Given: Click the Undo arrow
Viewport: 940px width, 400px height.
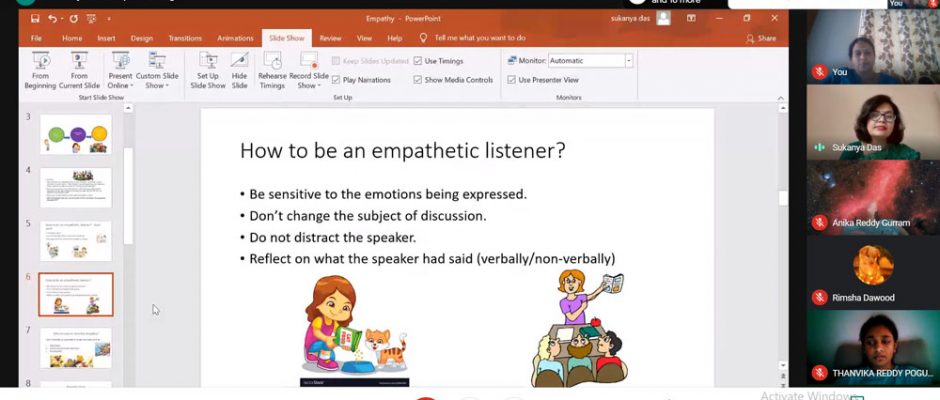Looking at the screenshot, I should 52,19.
